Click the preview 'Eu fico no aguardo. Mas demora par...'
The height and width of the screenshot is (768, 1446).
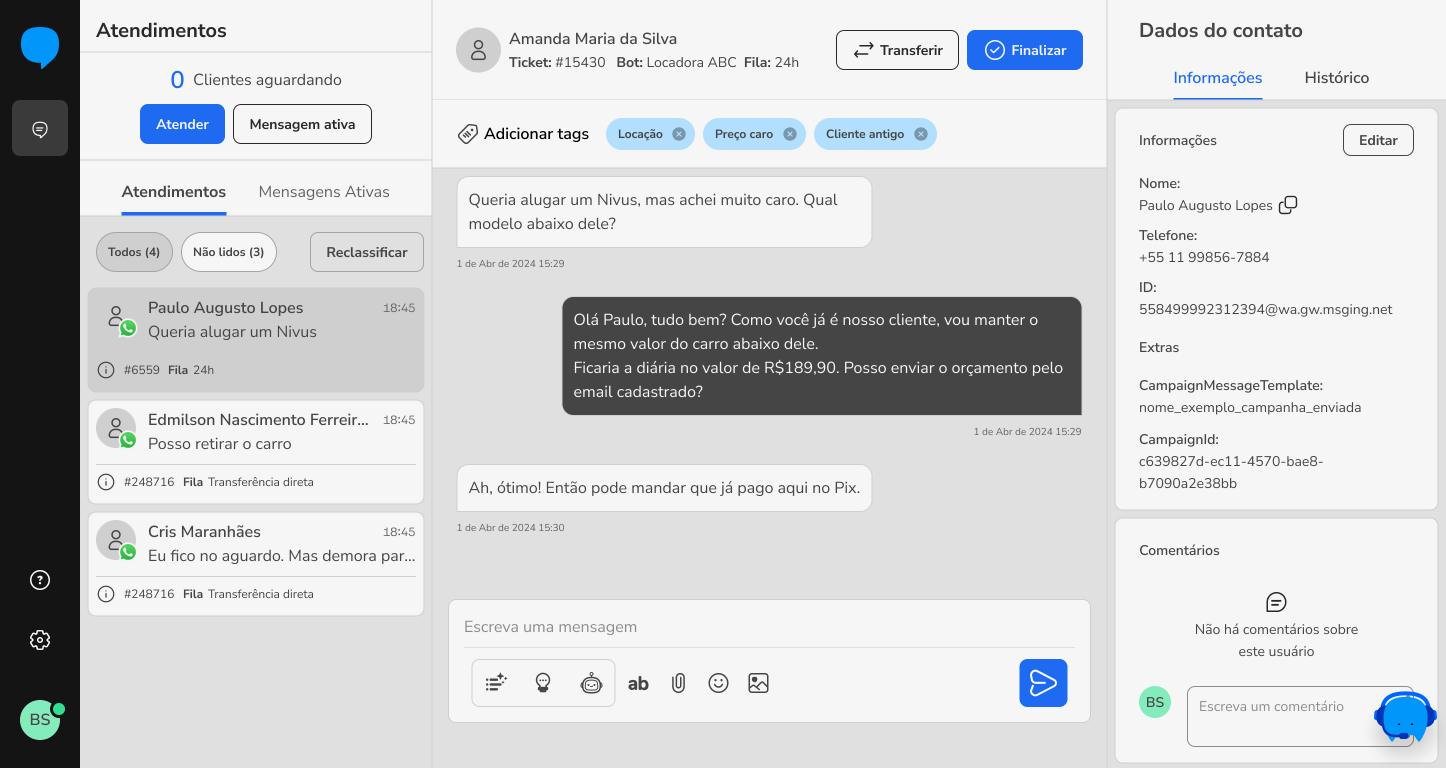point(282,556)
